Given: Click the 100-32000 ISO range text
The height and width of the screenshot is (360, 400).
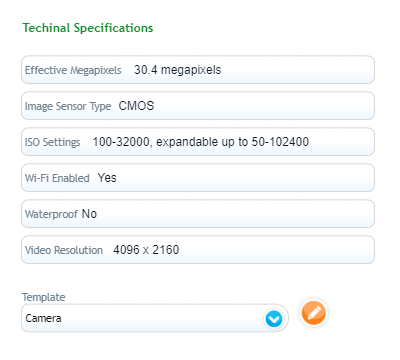Looking at the screenshot, I should [x=122, y=142].
